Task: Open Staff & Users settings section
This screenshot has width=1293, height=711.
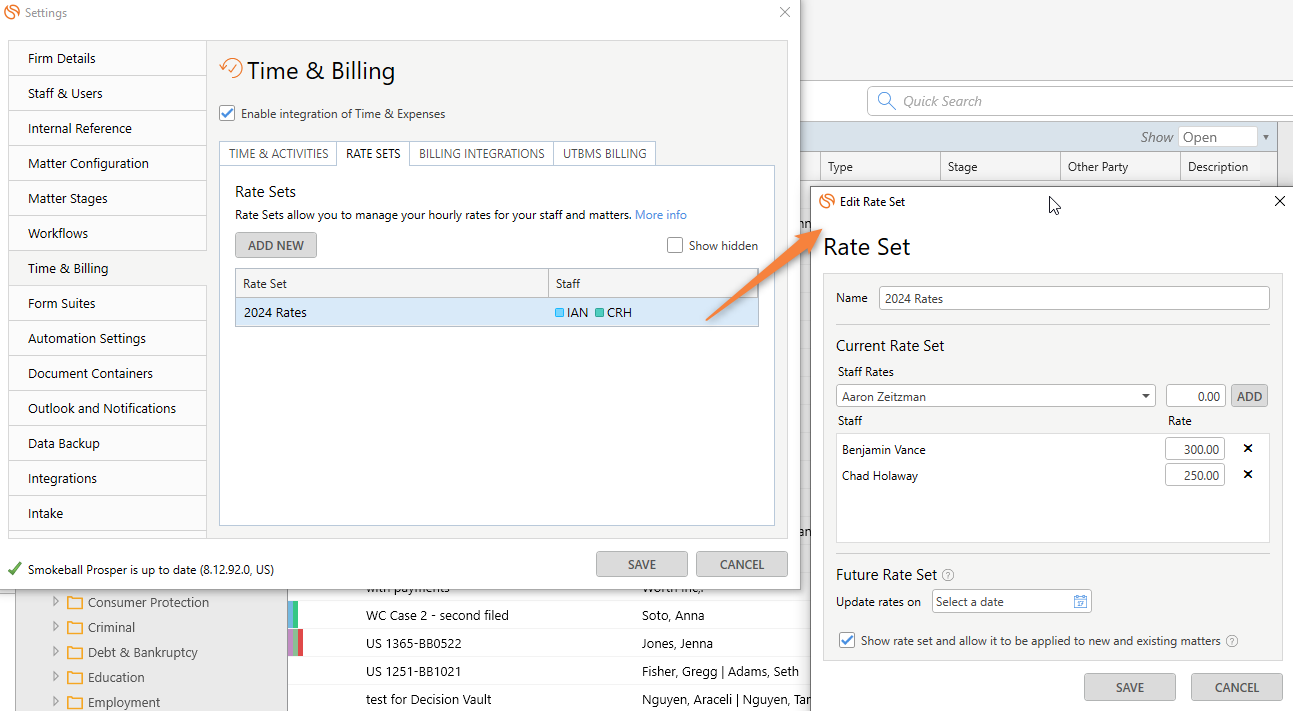Action: (107, 93)
